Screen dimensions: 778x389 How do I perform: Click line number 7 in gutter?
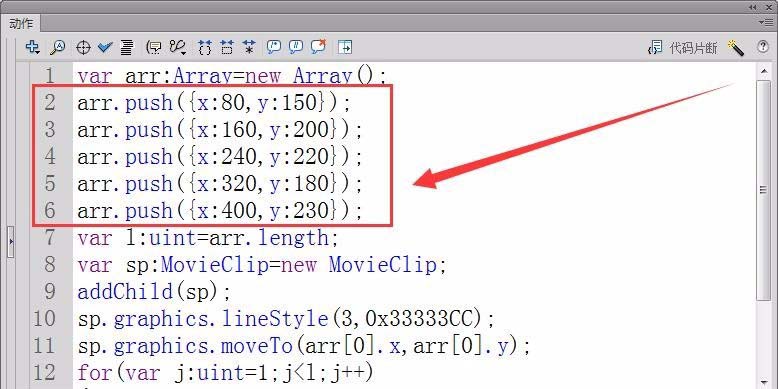pos(50,238)
